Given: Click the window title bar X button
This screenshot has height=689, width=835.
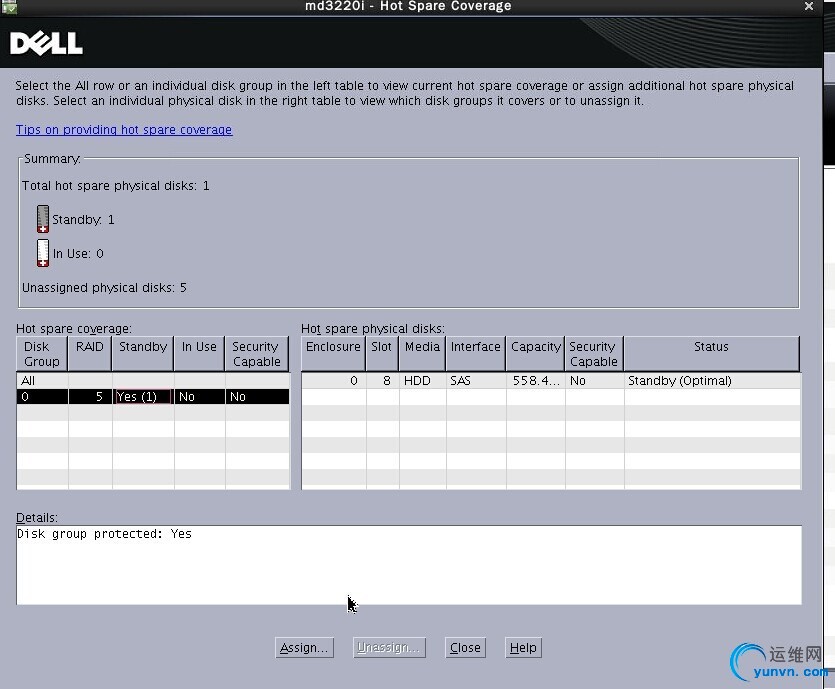Looking at the screenshot, I should click(809, 6).
